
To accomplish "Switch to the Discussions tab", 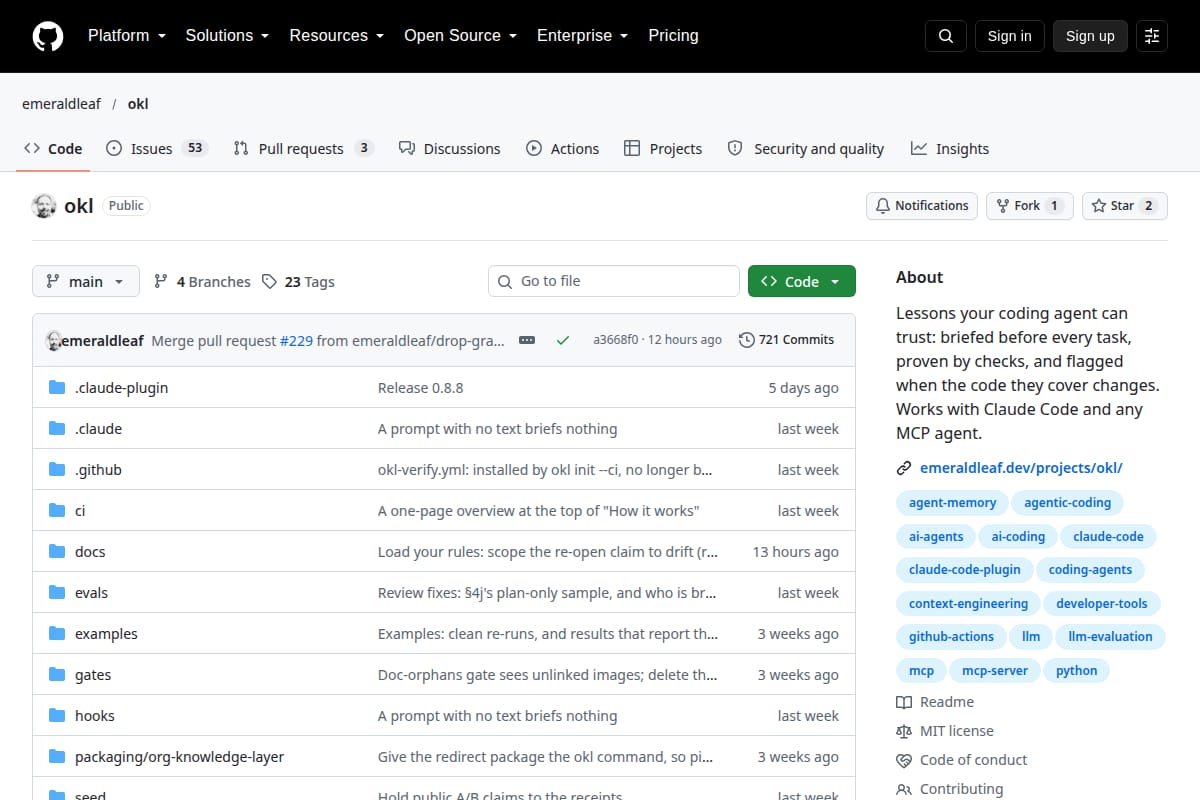I will pos(449,149).
